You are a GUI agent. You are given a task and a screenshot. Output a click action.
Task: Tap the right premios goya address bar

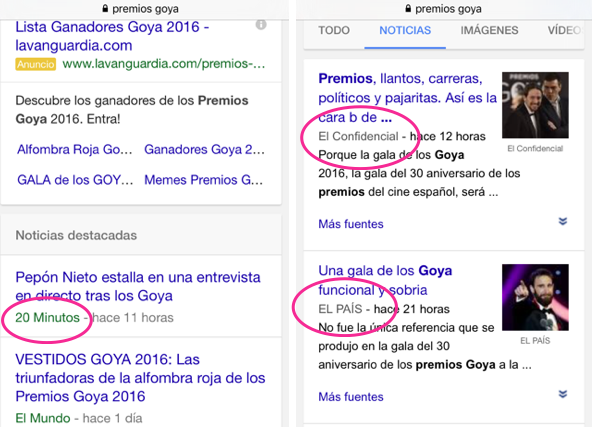click(444, 9)
